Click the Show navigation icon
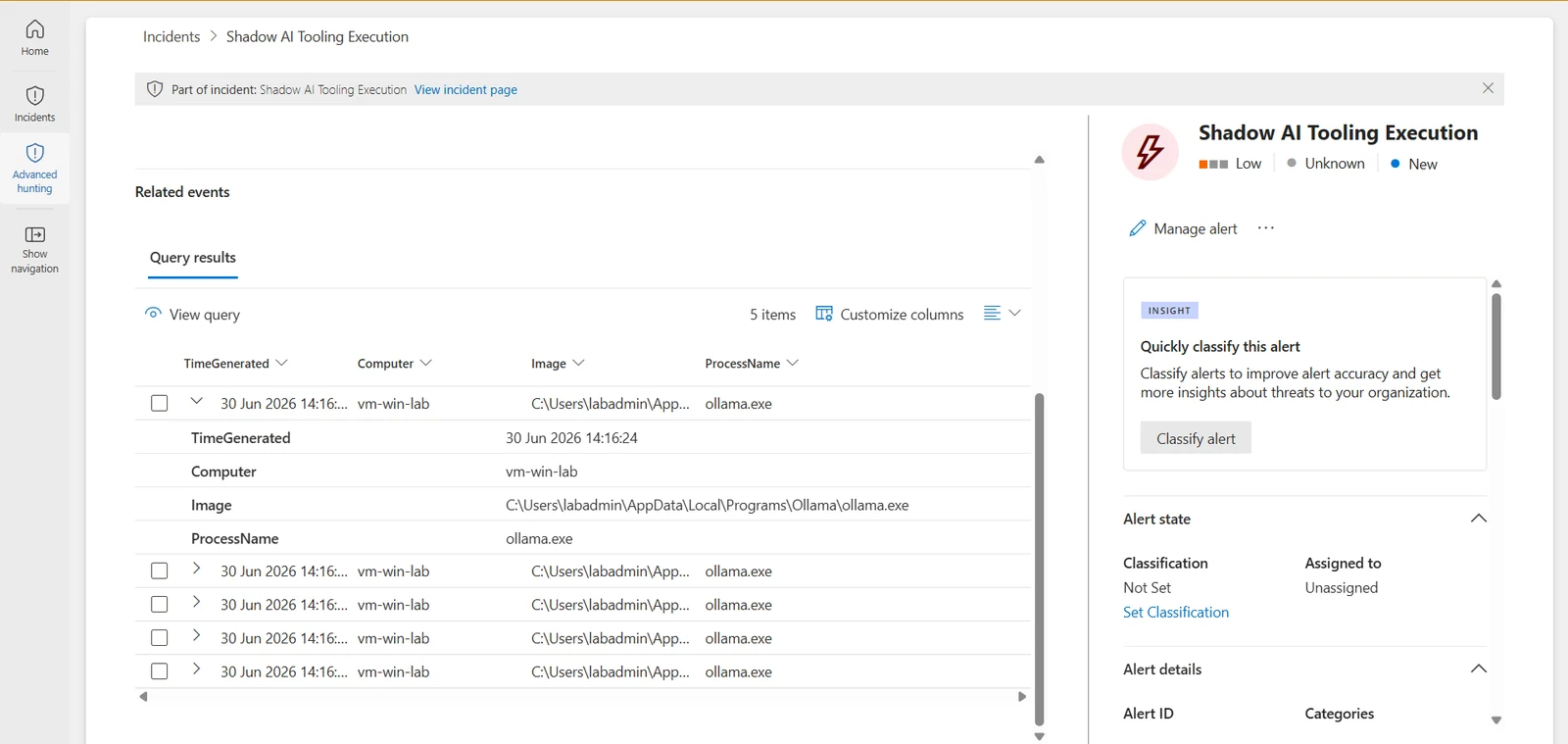 pyautogui.click(x=35, y=234)
